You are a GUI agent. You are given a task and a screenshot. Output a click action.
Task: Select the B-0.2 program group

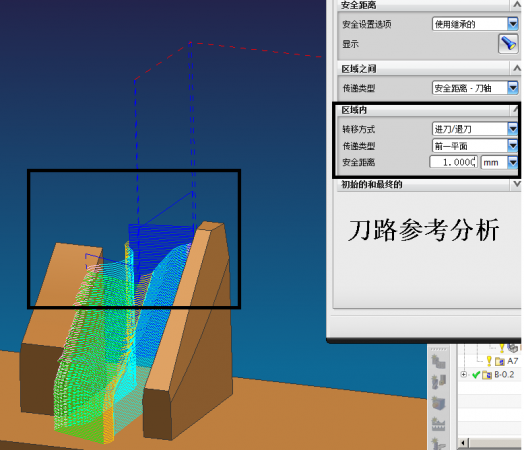click(x=505, y=374)
